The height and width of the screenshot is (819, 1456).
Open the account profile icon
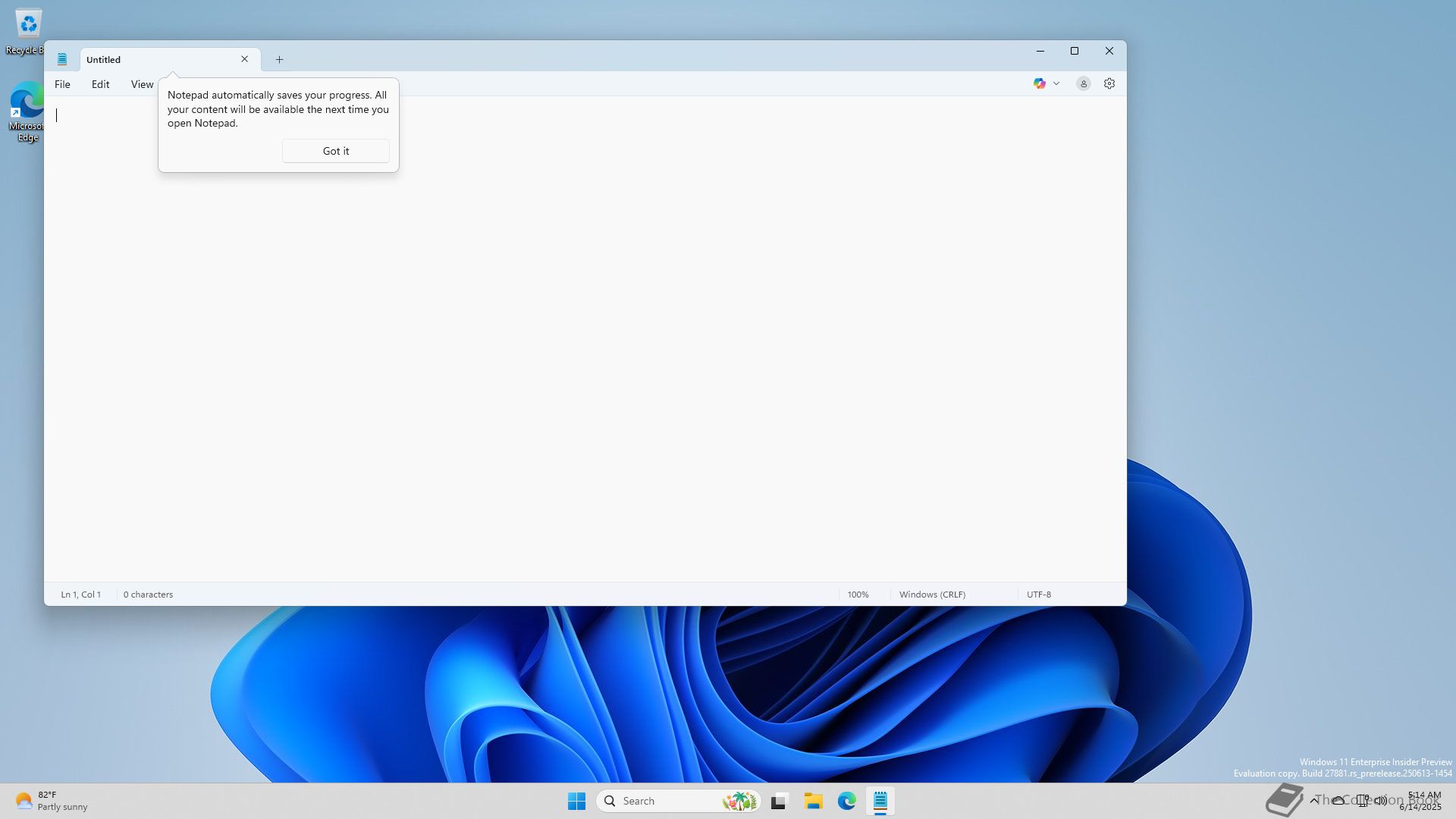[x=1083, y=83]
